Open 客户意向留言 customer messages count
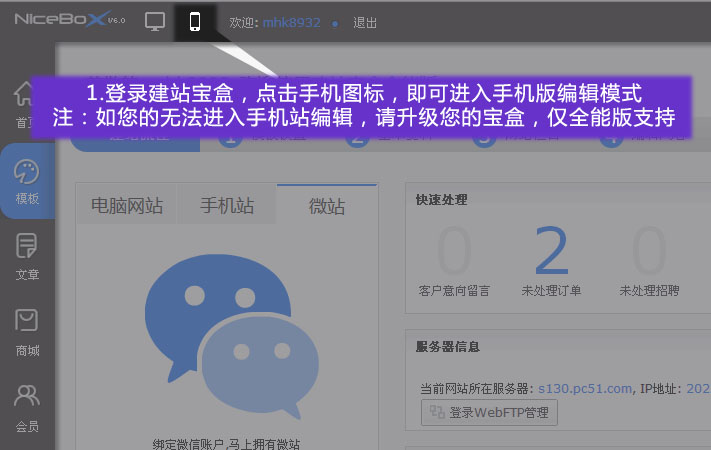 pyautogui.click(x=454, y=258)
